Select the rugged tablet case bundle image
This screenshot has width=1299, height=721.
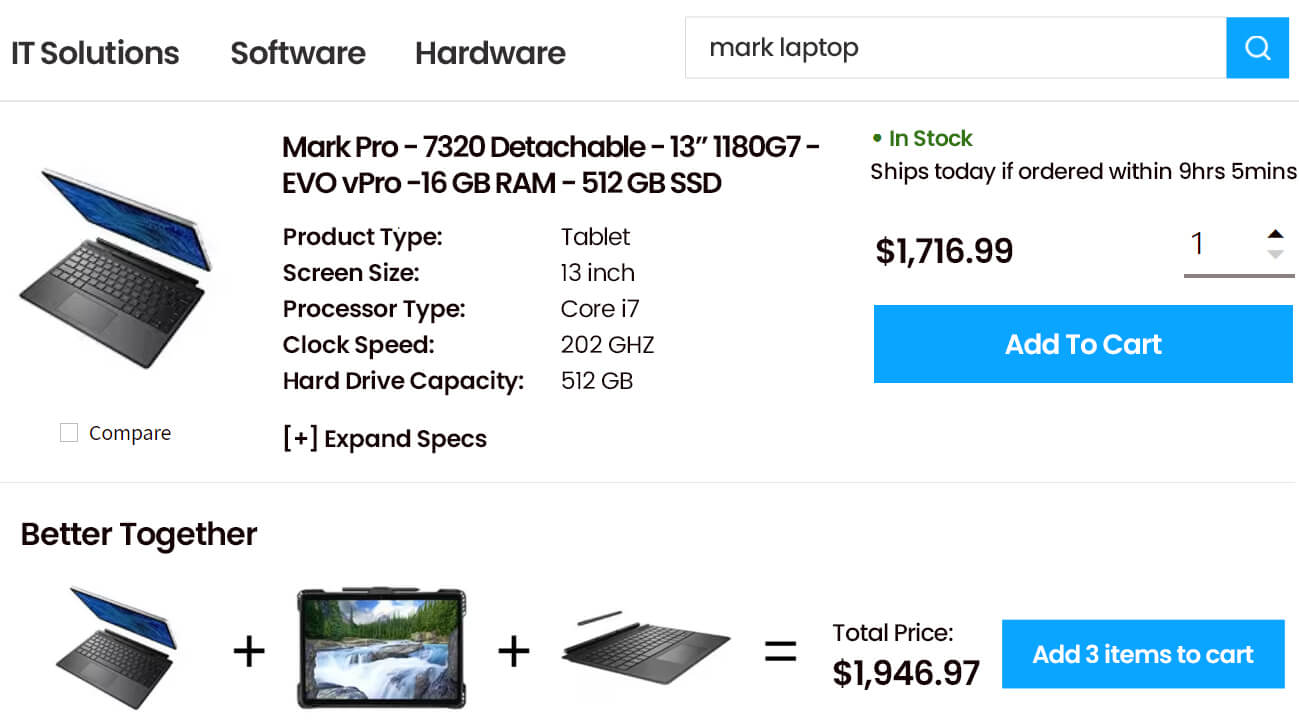coord(381,648)
